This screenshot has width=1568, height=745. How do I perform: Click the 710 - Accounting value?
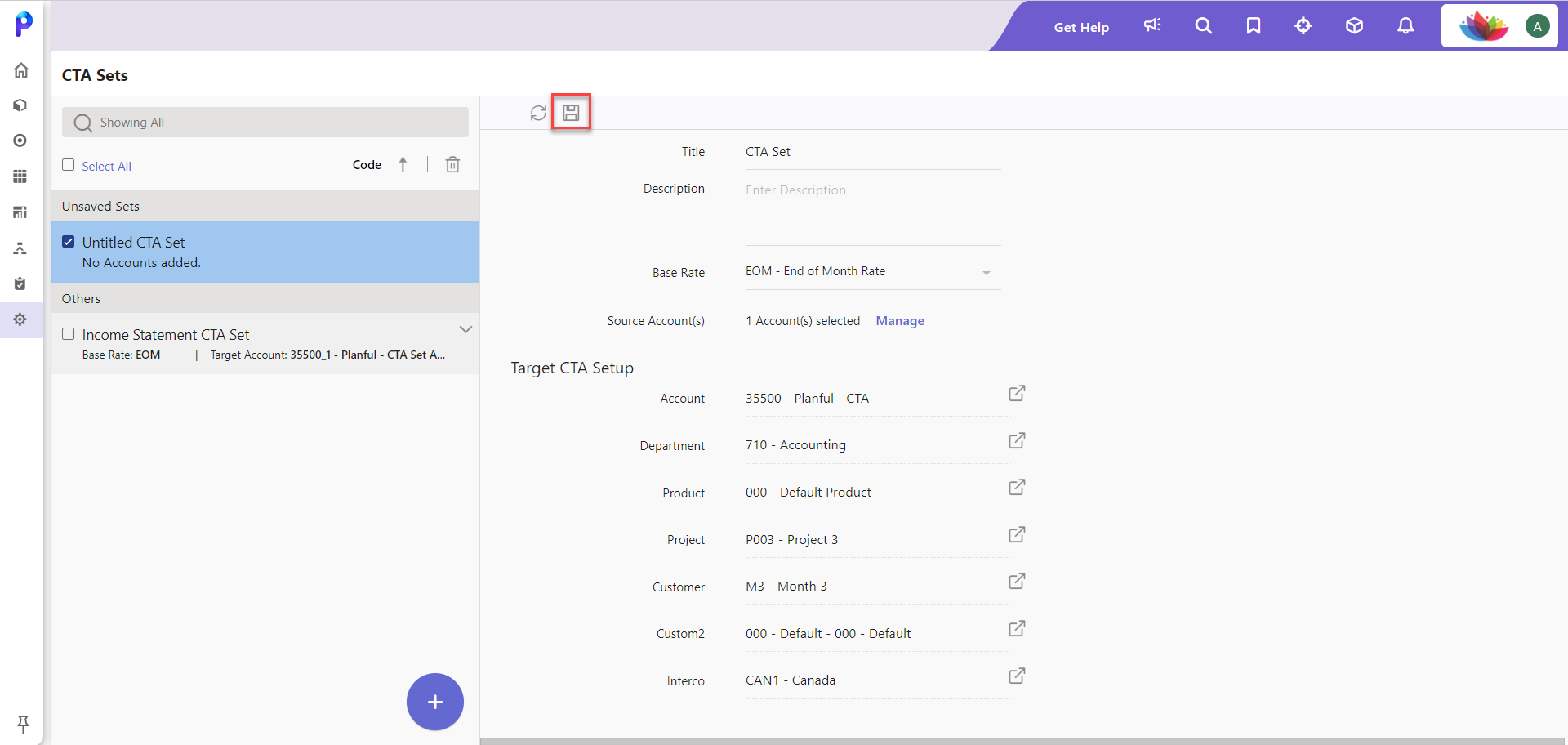(x=795, y=445)
